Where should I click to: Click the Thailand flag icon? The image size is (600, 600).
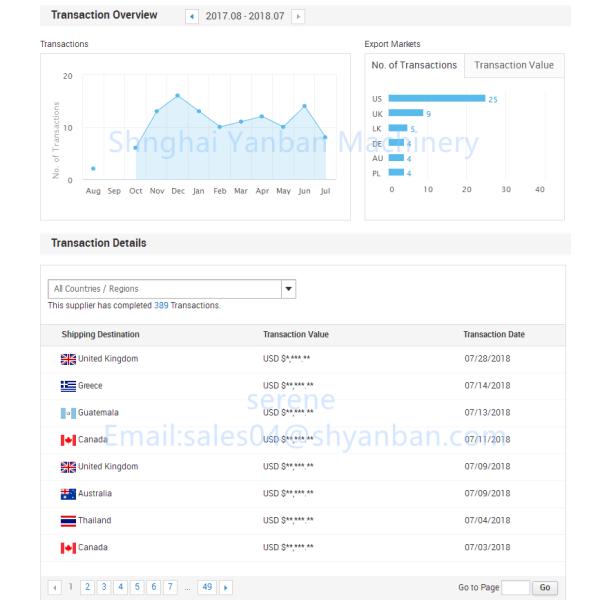click(68, 521)
